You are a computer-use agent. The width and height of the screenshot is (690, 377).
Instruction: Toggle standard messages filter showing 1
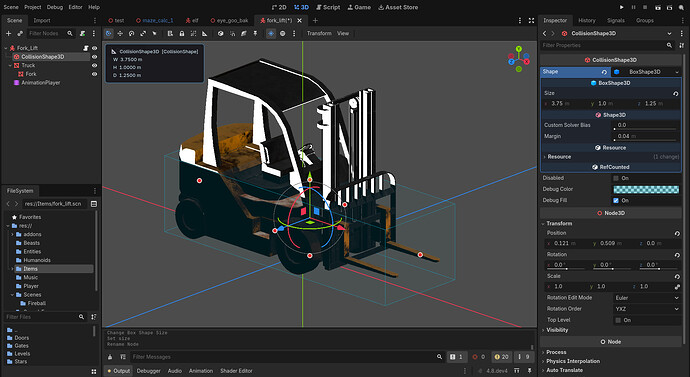coord(456,357)
